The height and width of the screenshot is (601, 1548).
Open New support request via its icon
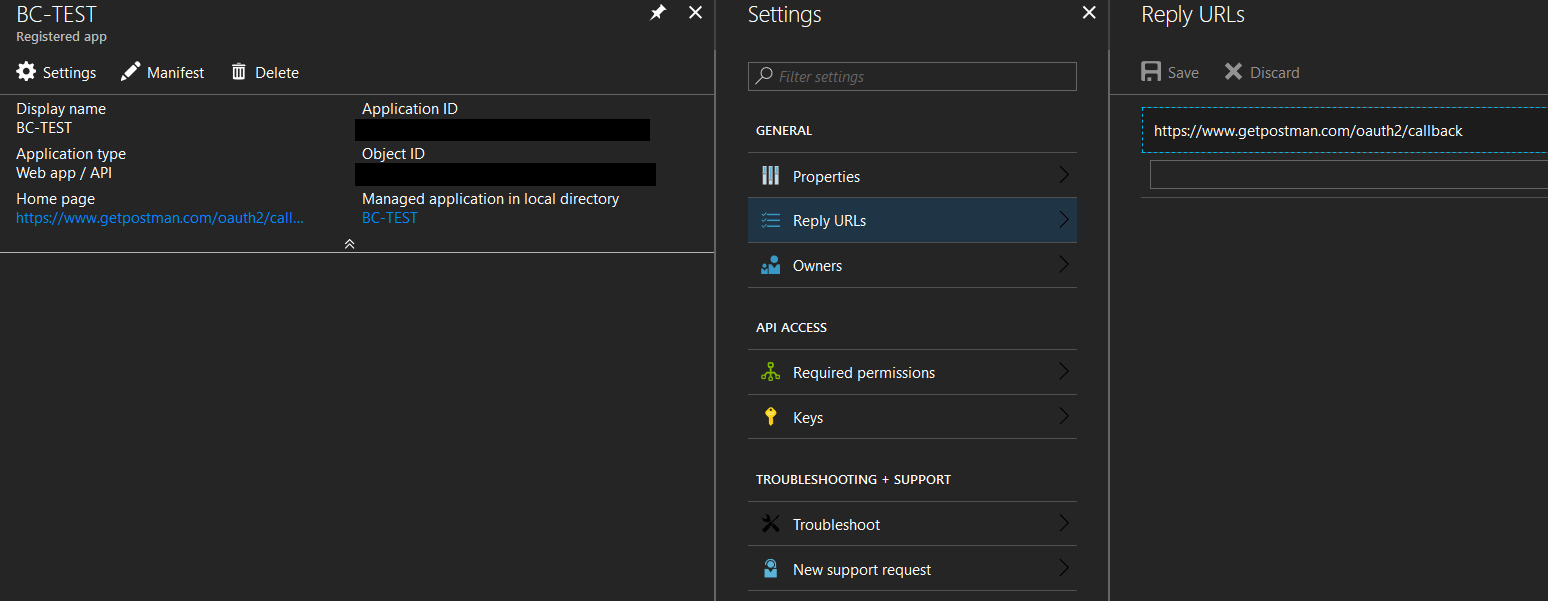click(x=770, y=568)
